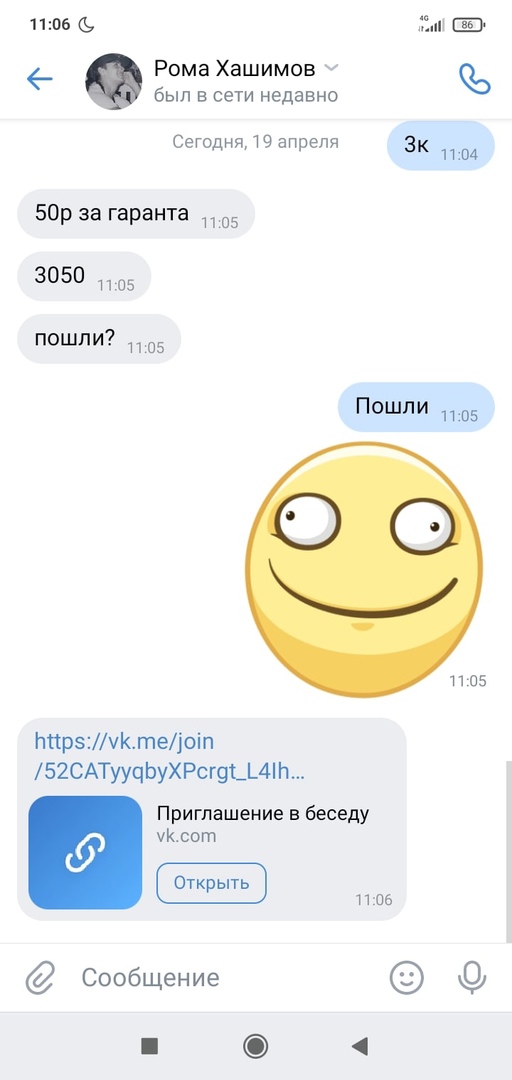The height and width of the screenshot is (1080, 512).
Task: Select the Приглашение в беседу title
Action: (x=263, y=813)
